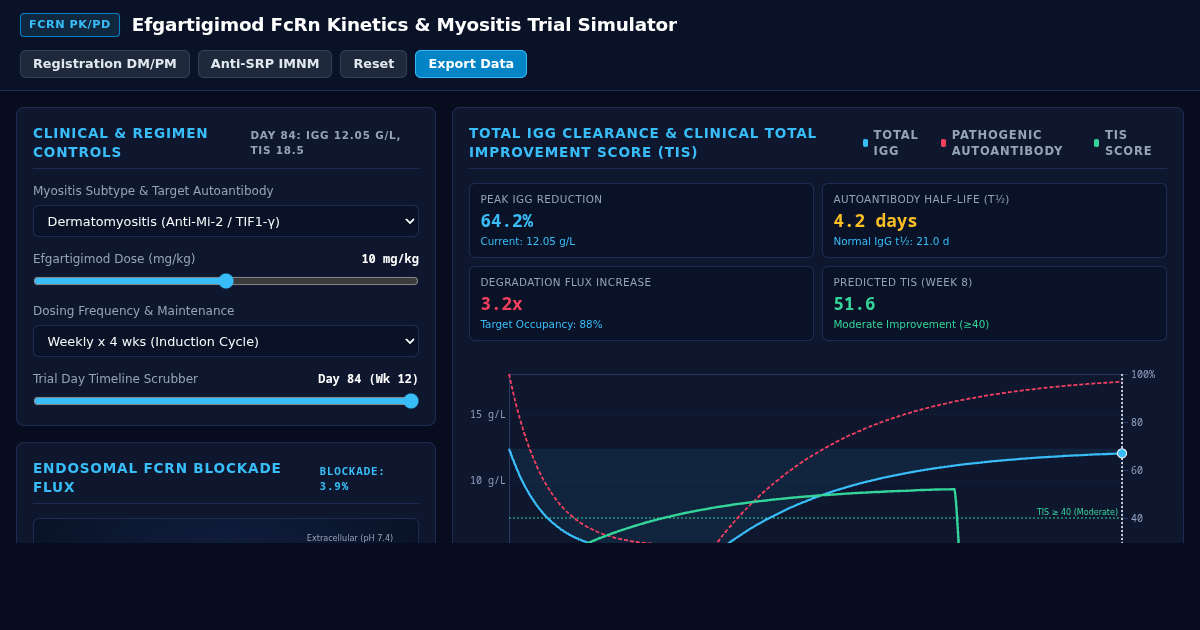The height and width of the screenshot is (630, 1200).
Task: Click the Clinical & Regimen Controls heading
Action: click(x=121, y=143)
